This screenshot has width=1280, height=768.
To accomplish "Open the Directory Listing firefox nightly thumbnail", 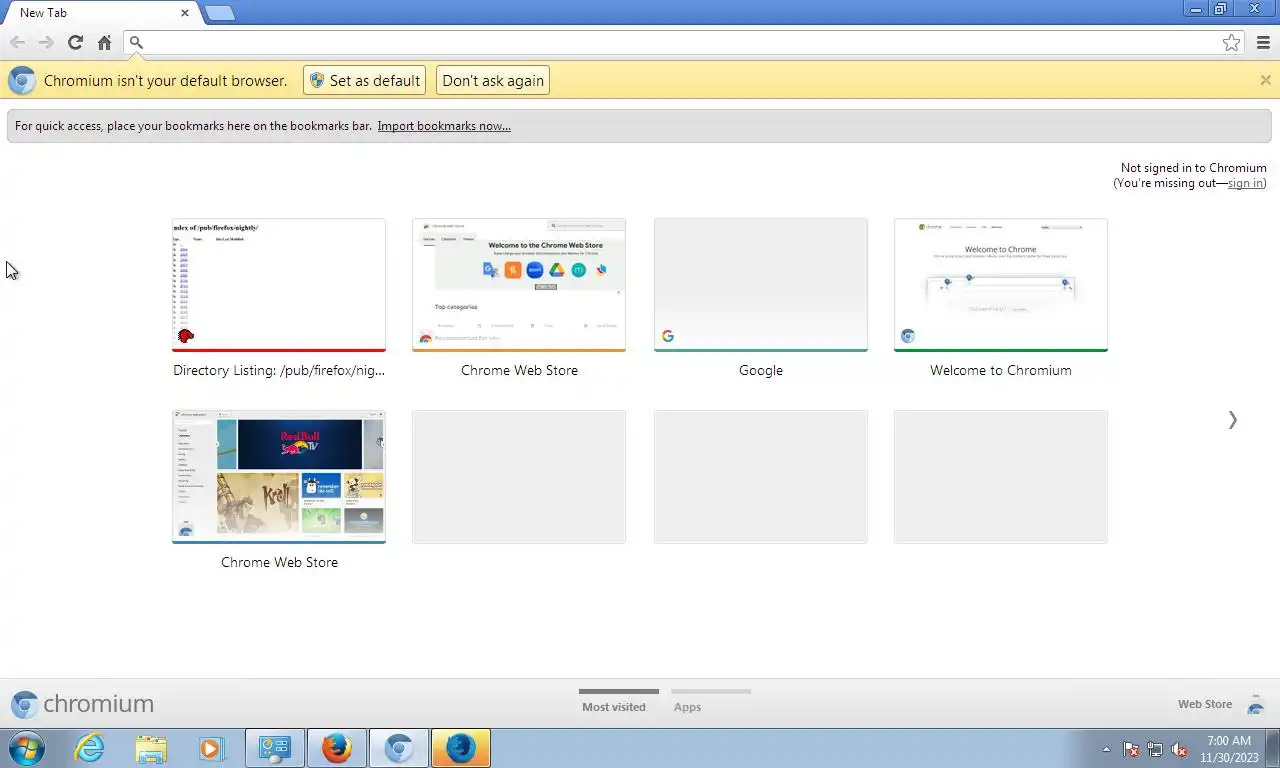I will 279,285.
